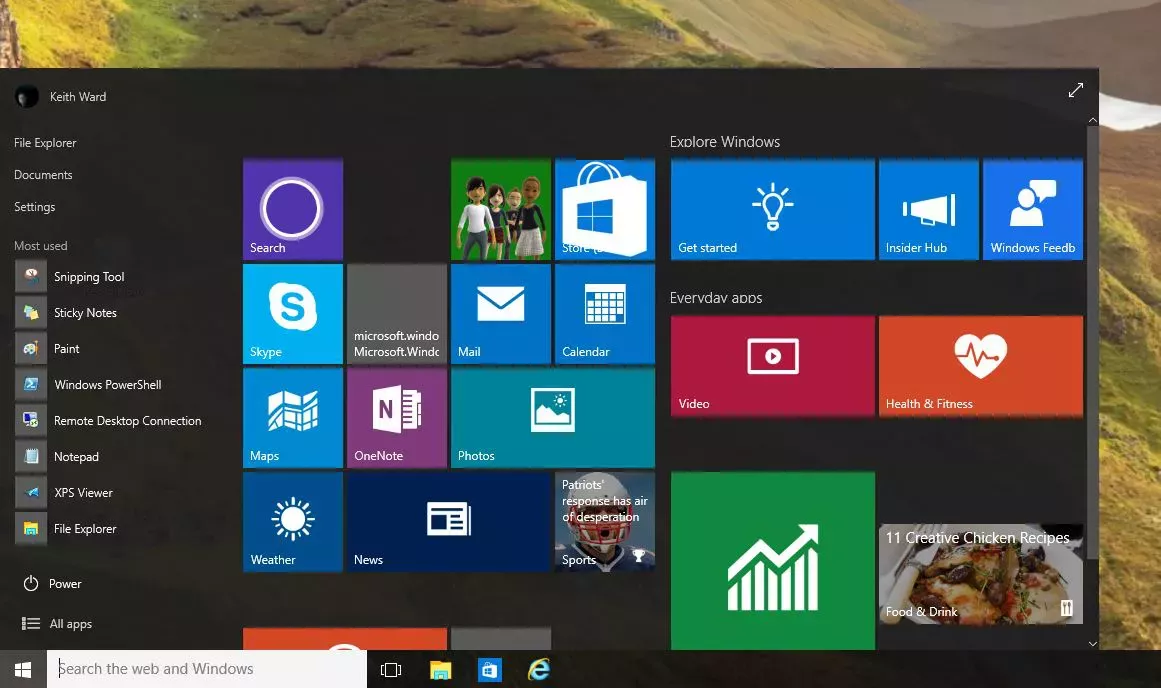Launch the Internet Explorer taskbar icon

click(x=538, y=669)
